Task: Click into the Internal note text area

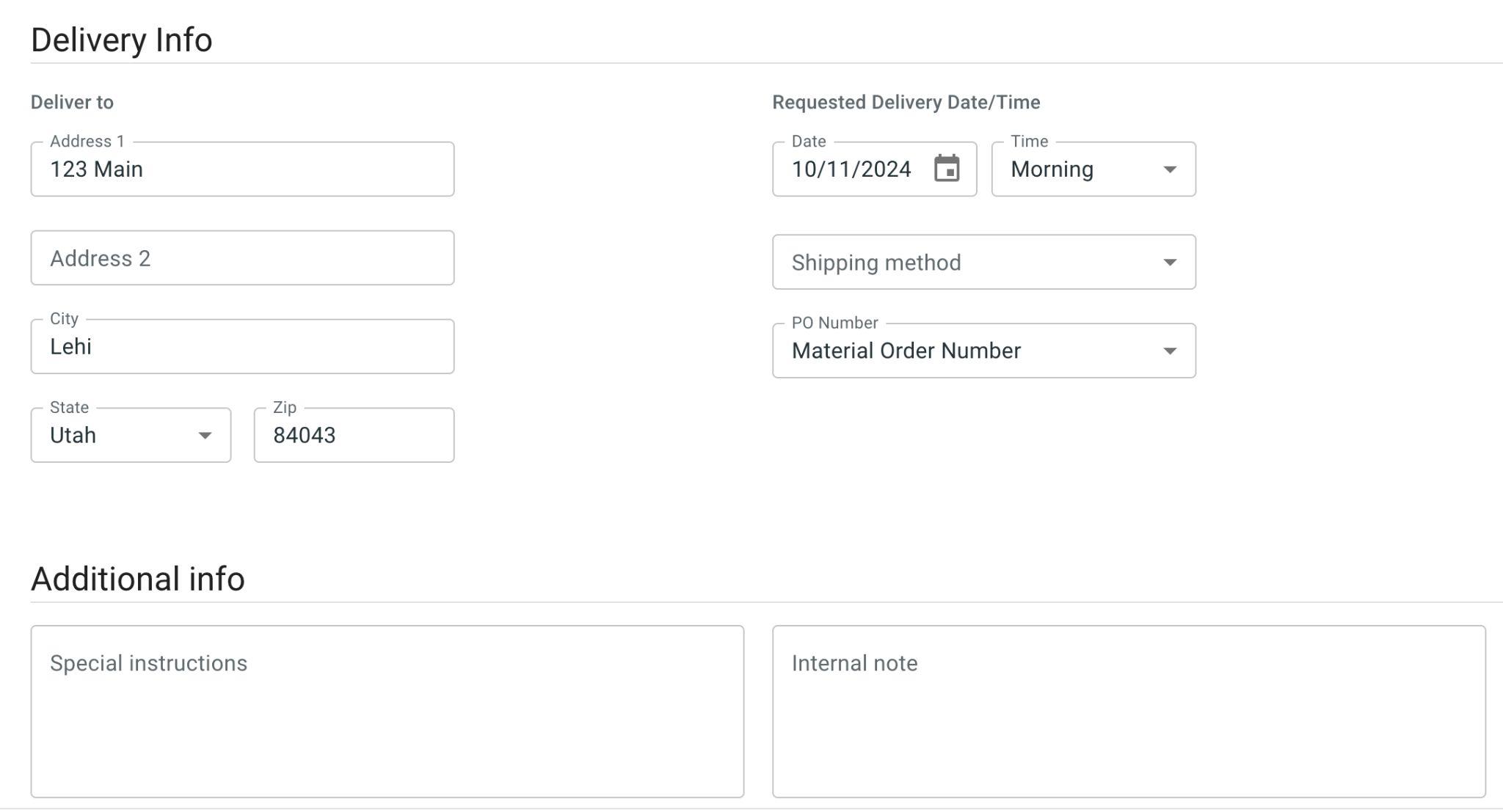Action: [1129, 712]
